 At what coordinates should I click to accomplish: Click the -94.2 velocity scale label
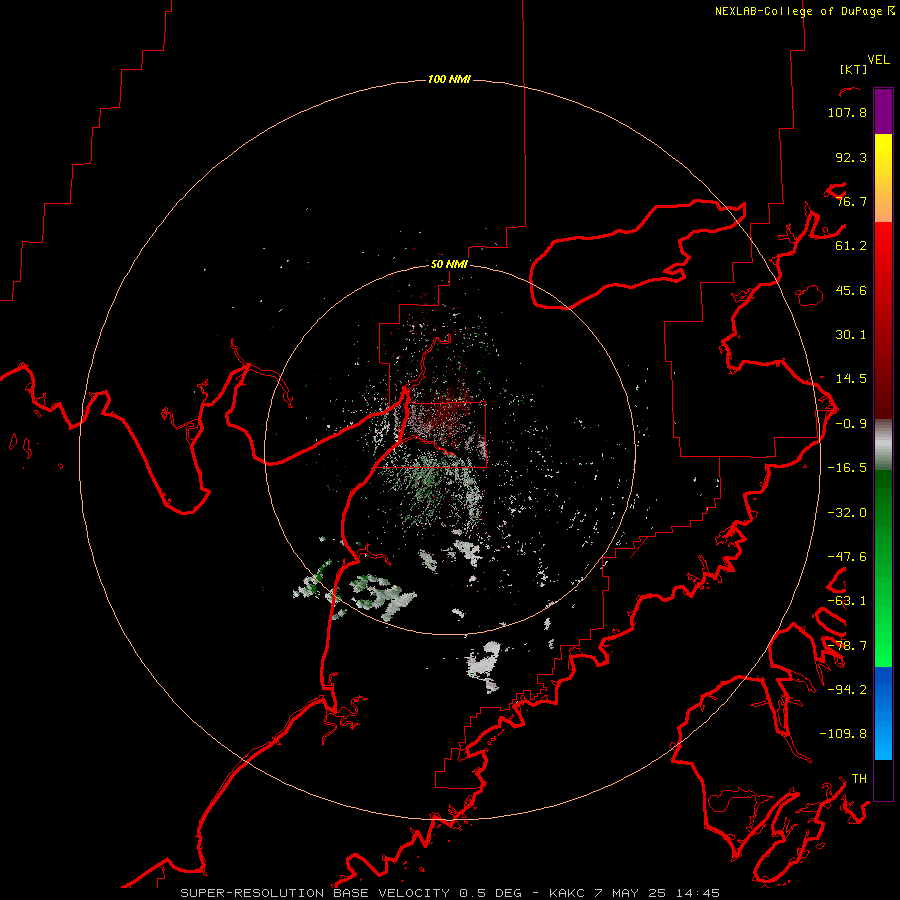click(847, 690)
